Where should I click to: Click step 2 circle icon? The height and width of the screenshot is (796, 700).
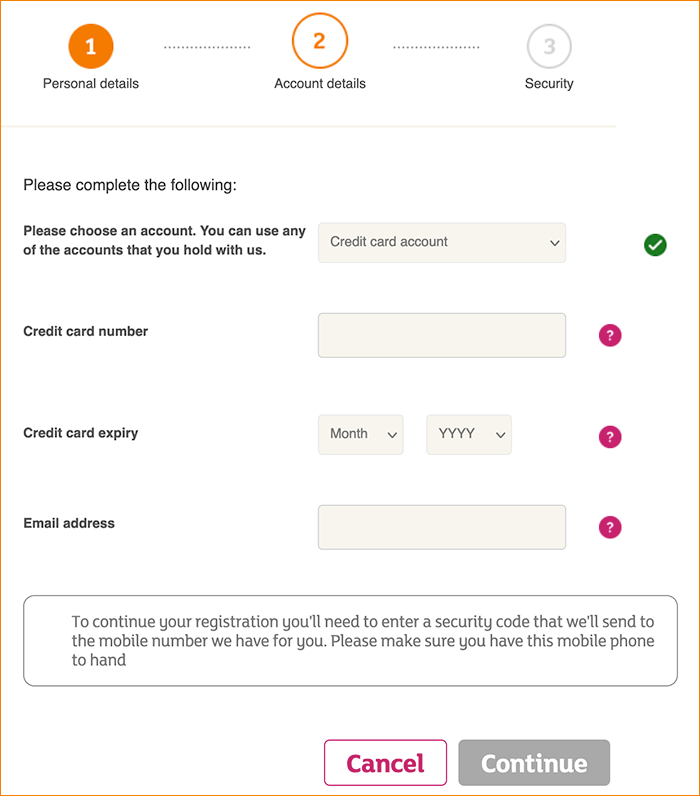(320, 41)
